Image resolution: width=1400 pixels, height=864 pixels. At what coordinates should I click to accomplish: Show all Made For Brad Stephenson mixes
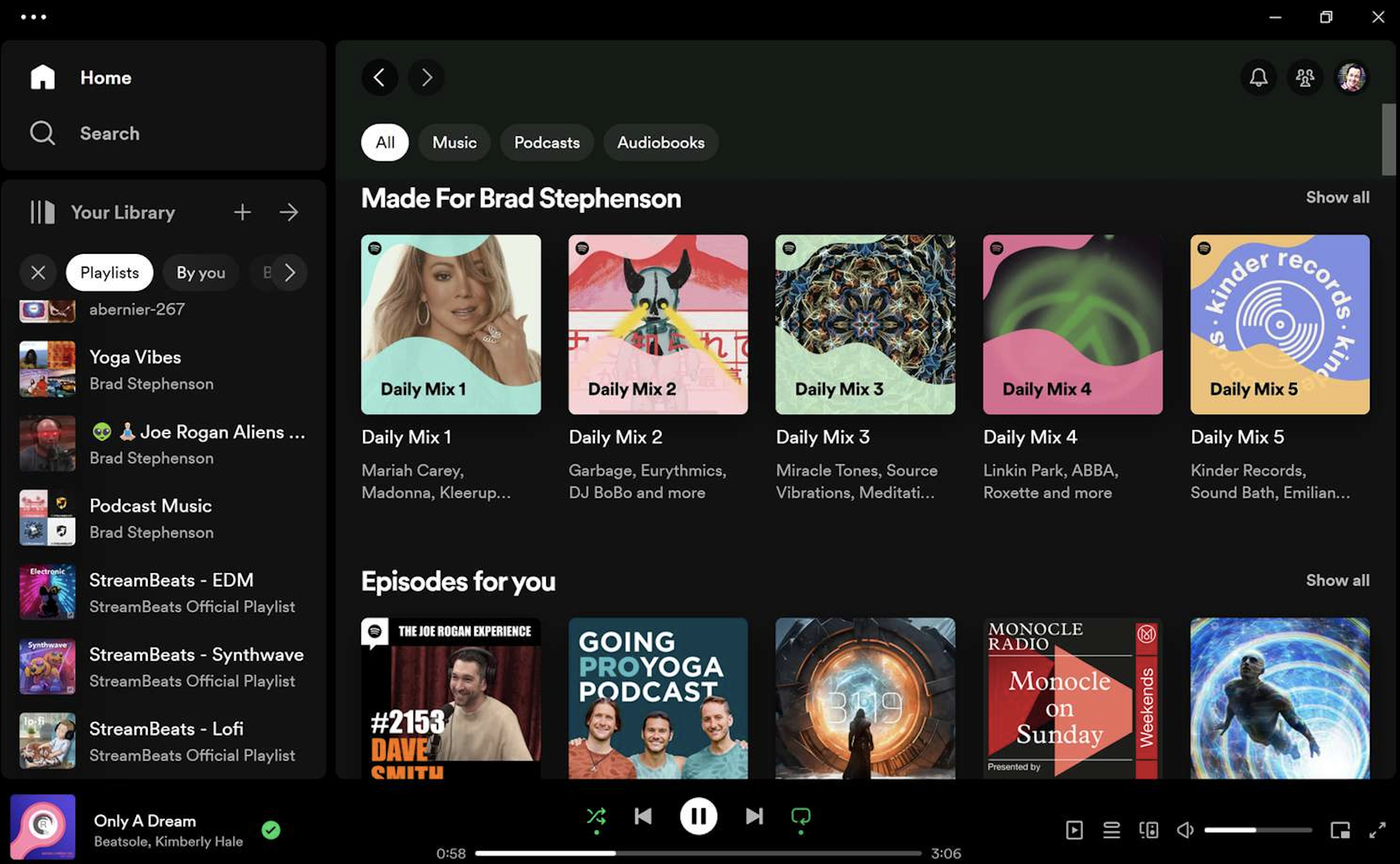pos(1337,197)
